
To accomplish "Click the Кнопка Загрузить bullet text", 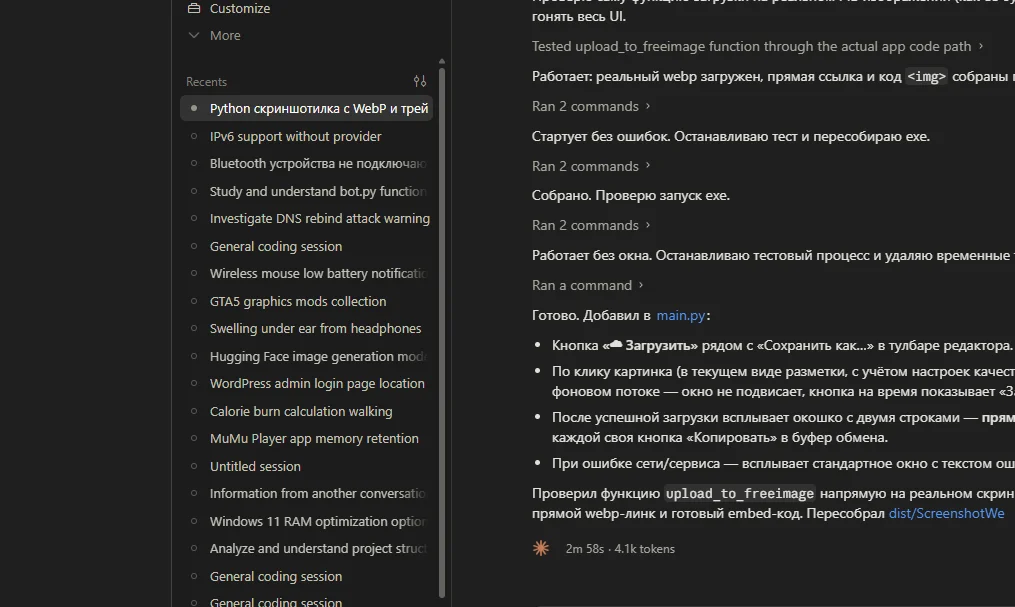I will [782, 346].
